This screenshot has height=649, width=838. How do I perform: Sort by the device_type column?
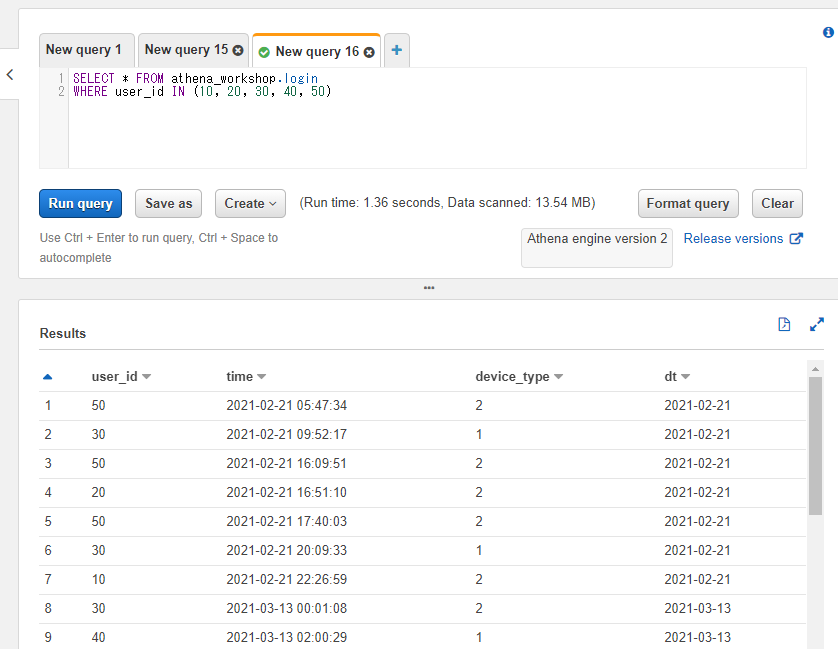coord(519,376)
